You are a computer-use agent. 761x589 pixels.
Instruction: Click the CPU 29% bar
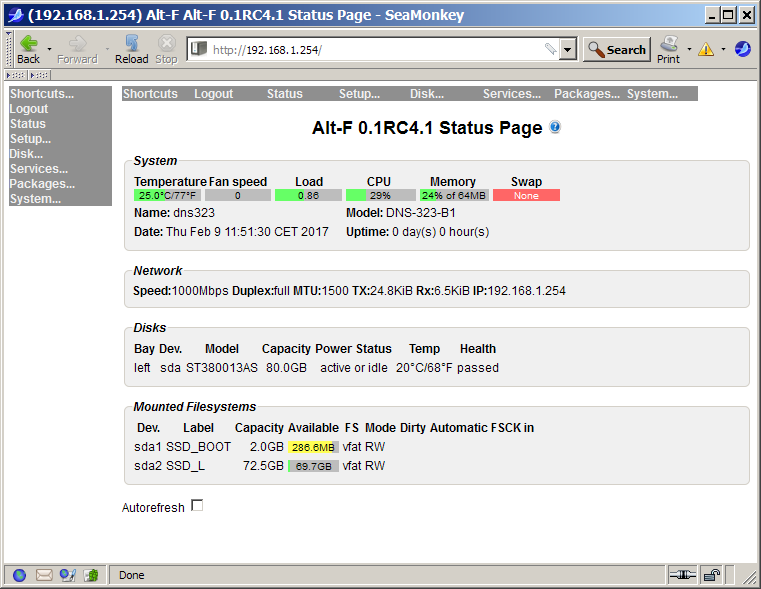pyautogui.click(x=380, y=196)
